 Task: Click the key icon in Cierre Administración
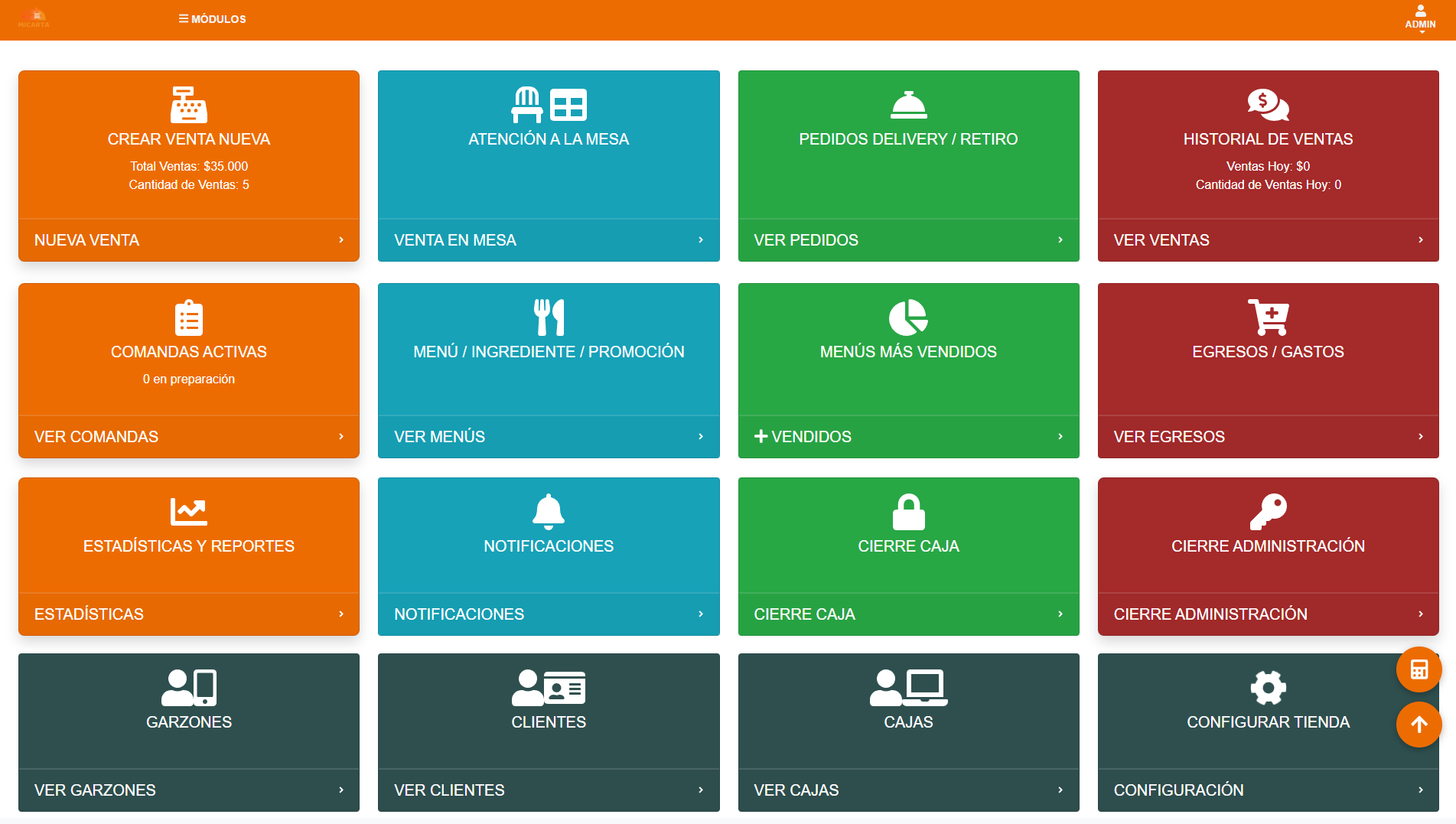coord(1268,512)
